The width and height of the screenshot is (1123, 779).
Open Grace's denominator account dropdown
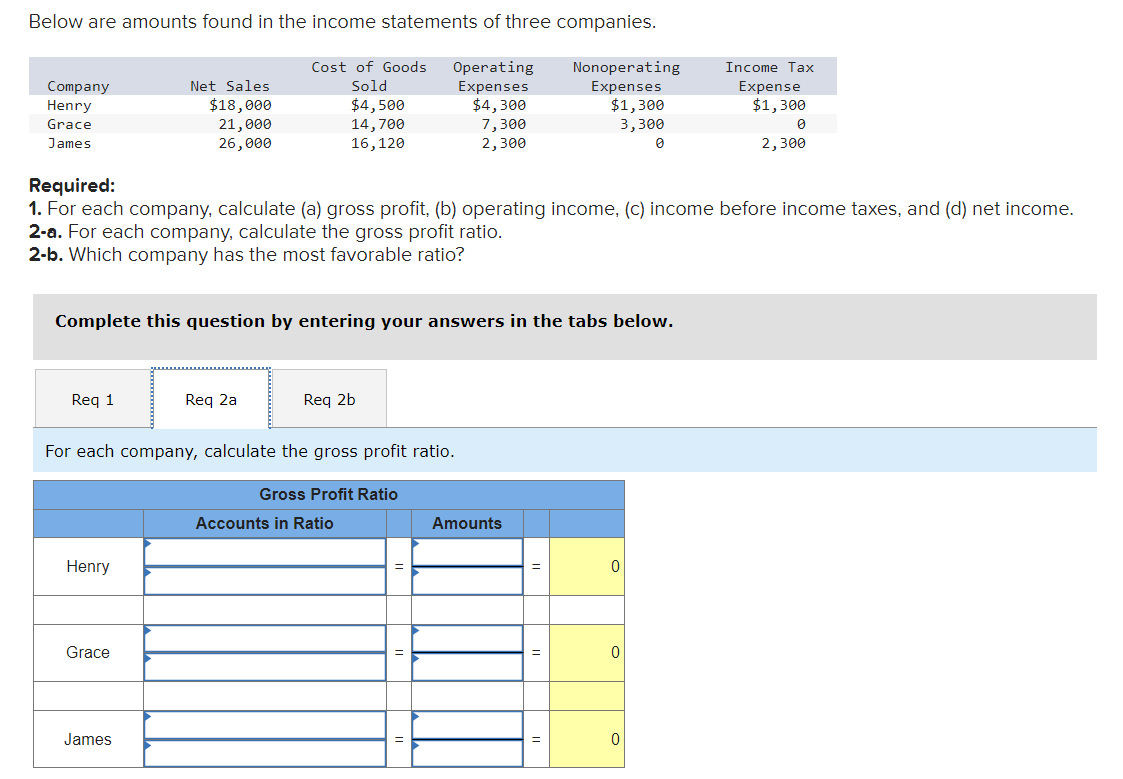tap(264, 667)
